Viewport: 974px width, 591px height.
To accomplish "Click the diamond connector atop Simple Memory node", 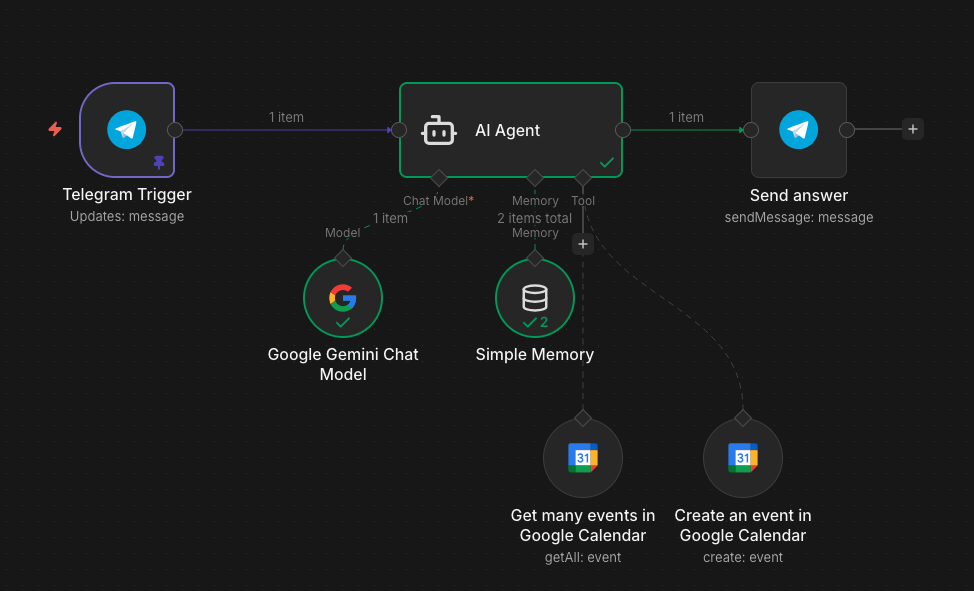I will pyautogui.click(x=535, y=257).
